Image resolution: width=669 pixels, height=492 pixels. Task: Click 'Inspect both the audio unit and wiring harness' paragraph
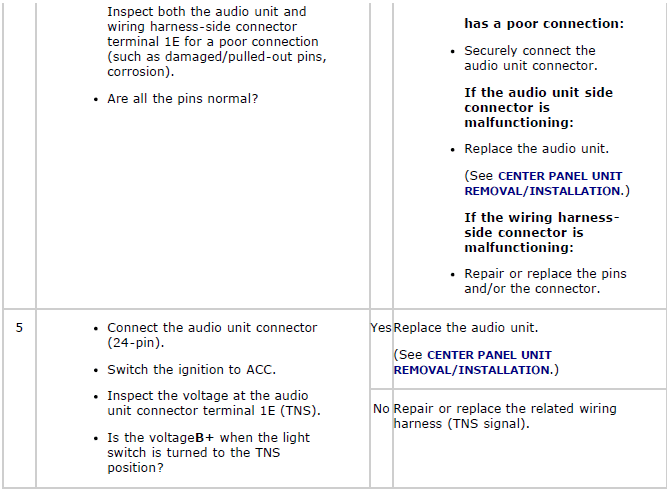pyautogui.click(x=217, y=42)
